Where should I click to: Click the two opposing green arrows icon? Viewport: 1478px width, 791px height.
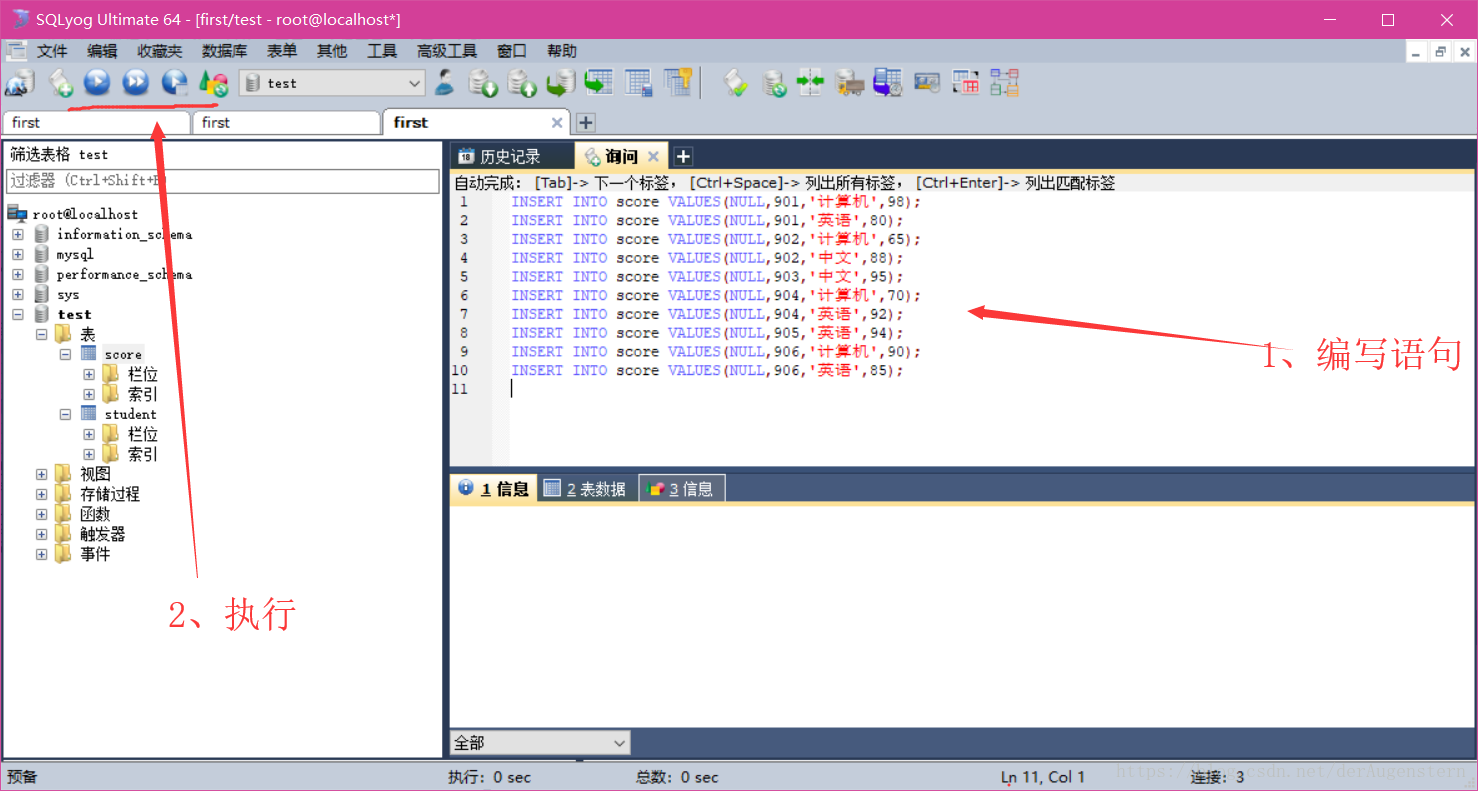click(x=810, y=83)
